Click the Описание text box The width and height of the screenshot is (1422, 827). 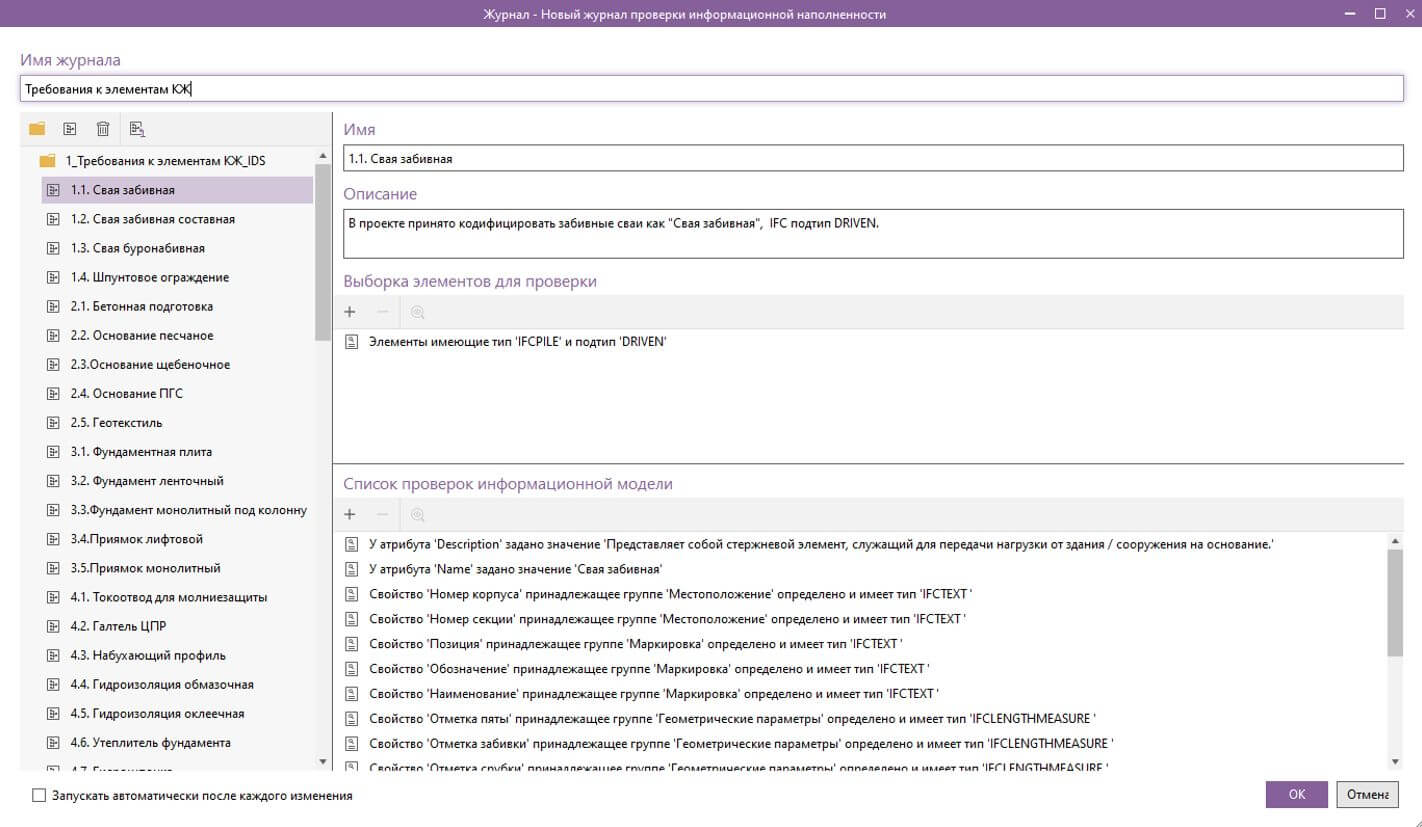(873, 233)
